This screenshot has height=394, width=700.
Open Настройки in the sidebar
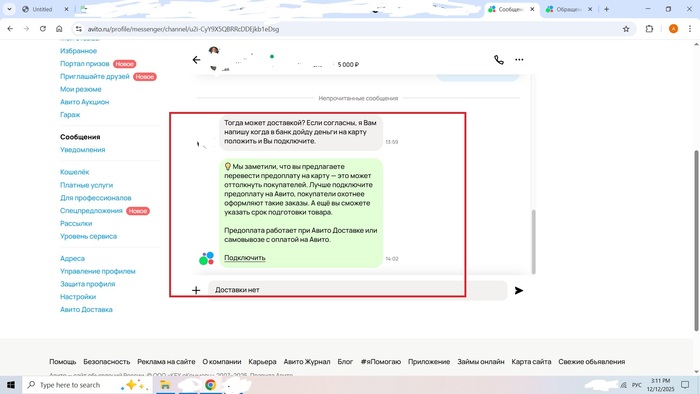78,297
